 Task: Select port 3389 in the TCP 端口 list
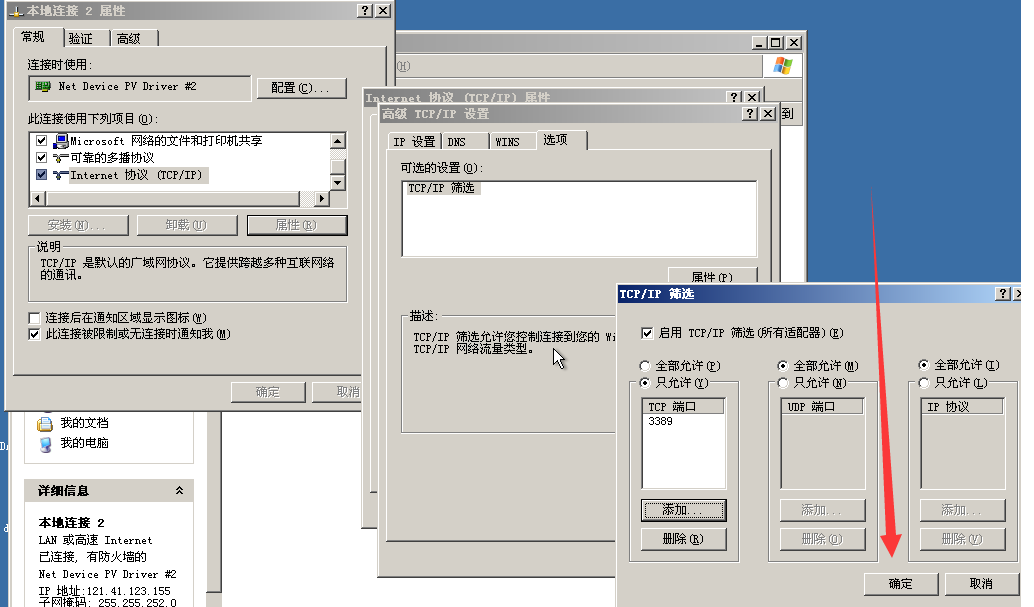click(x=661, y=422)
